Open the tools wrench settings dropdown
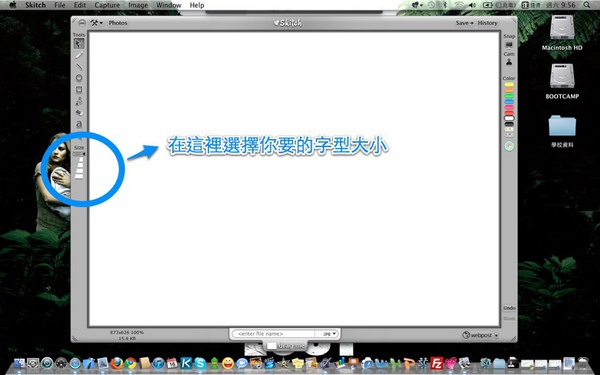 point(96,23)
